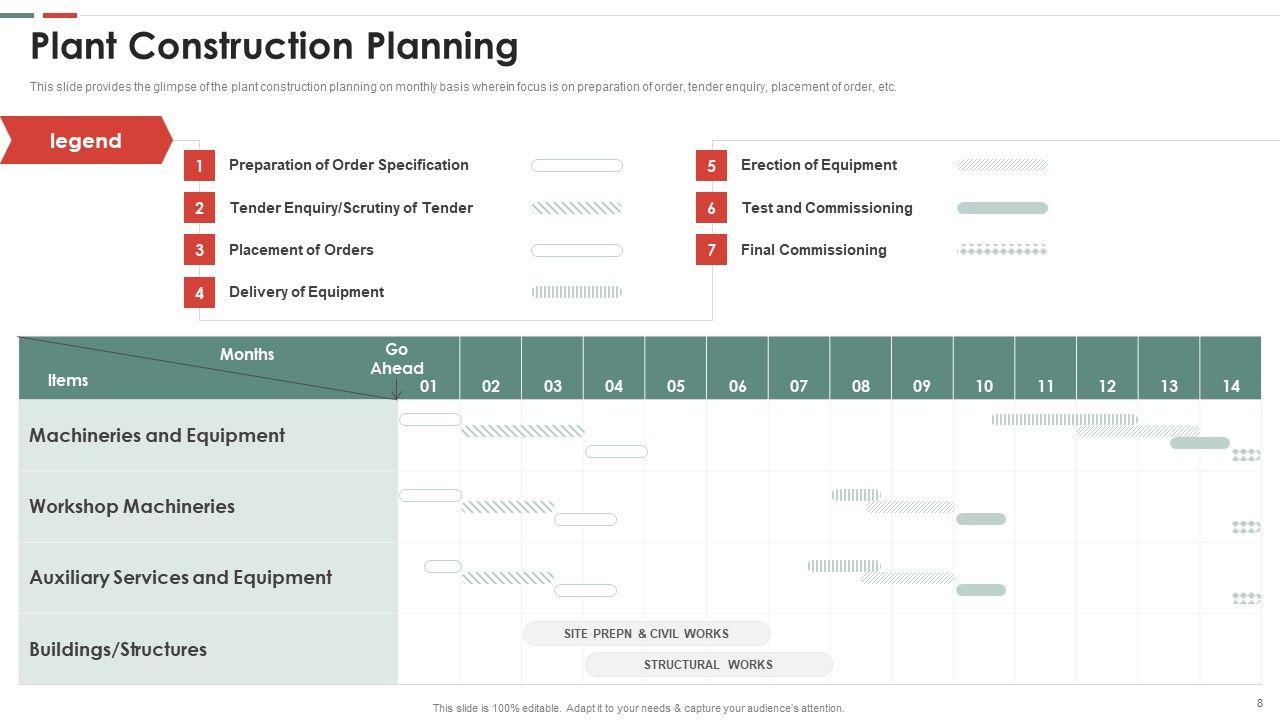Click the red number 5 legend box

(711, 166)
